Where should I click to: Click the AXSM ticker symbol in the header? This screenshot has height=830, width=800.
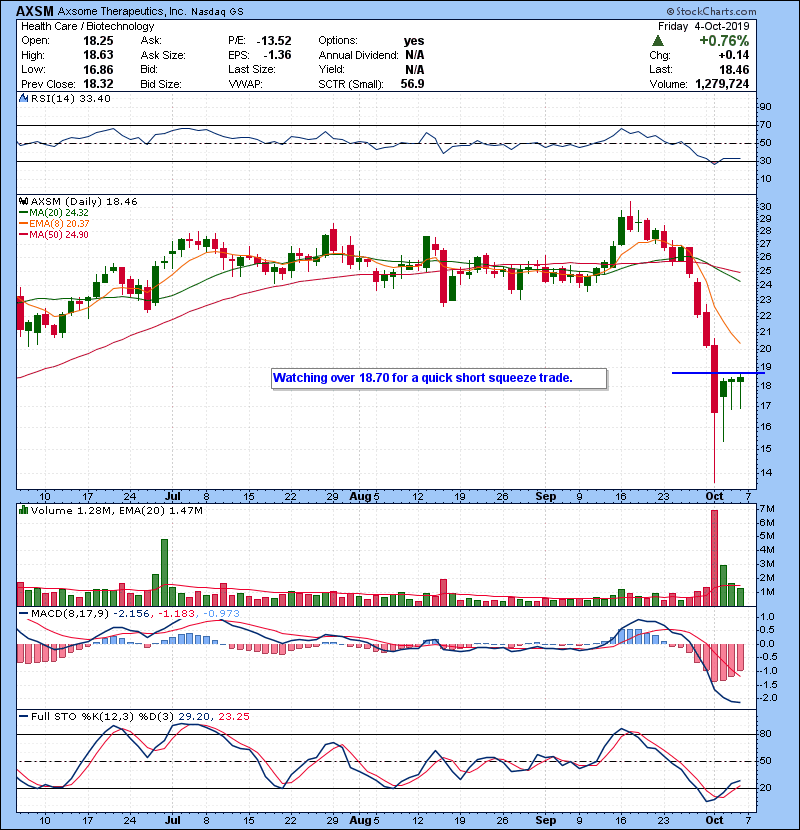pyautogui.click(x=34, y=11)
